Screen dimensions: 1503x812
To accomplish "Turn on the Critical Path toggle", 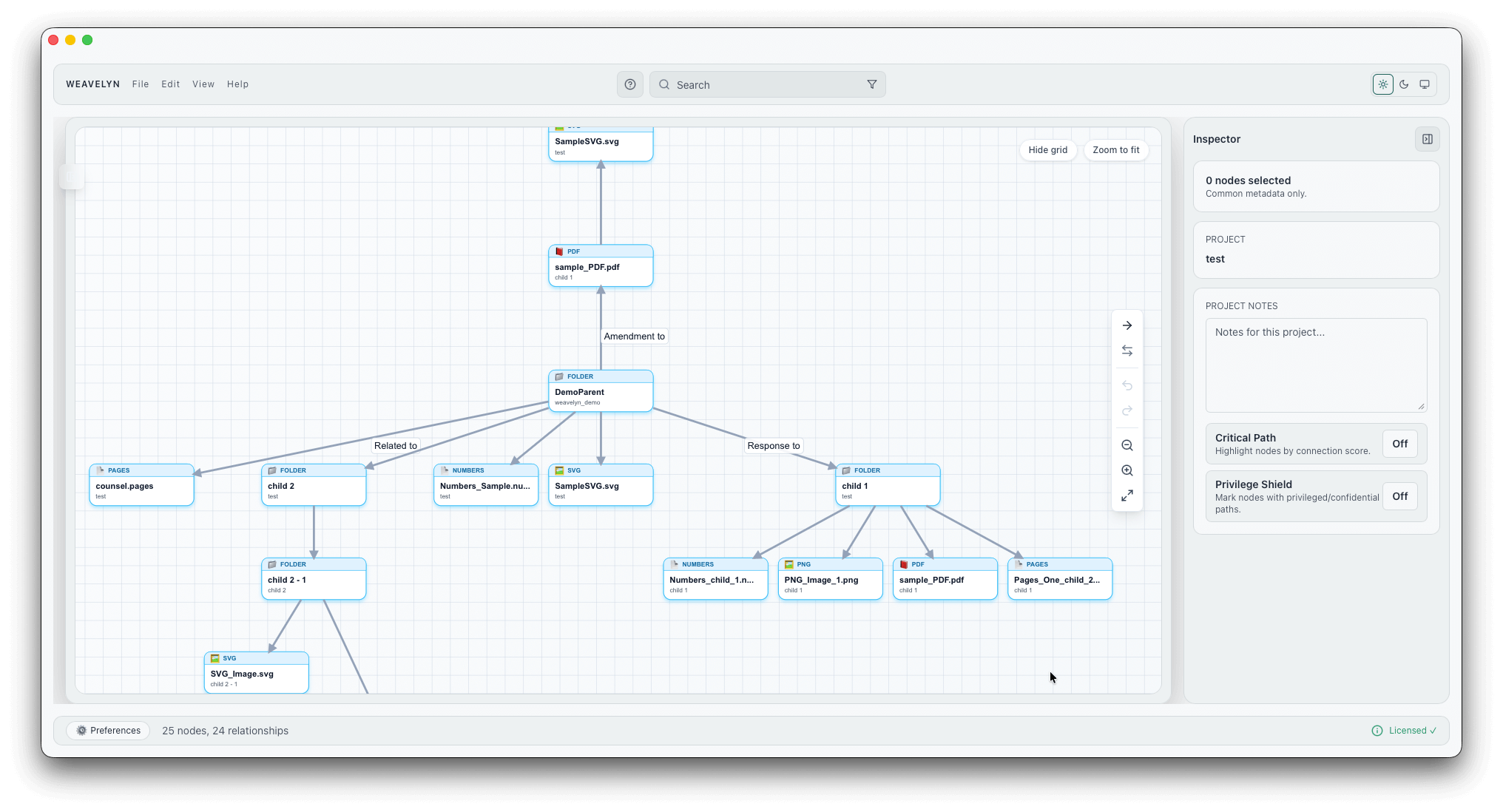I will click(1399, 444).
